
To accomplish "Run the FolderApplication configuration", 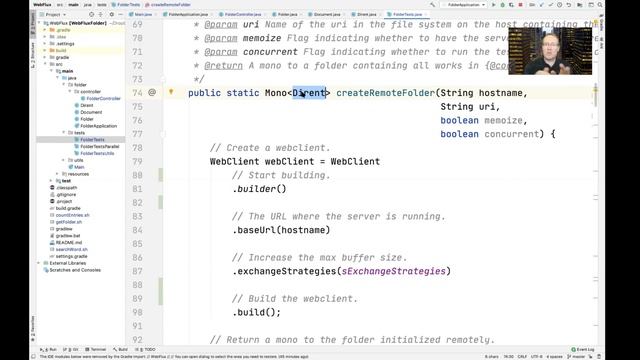I will pyautogui.click(x=493, y=5).
